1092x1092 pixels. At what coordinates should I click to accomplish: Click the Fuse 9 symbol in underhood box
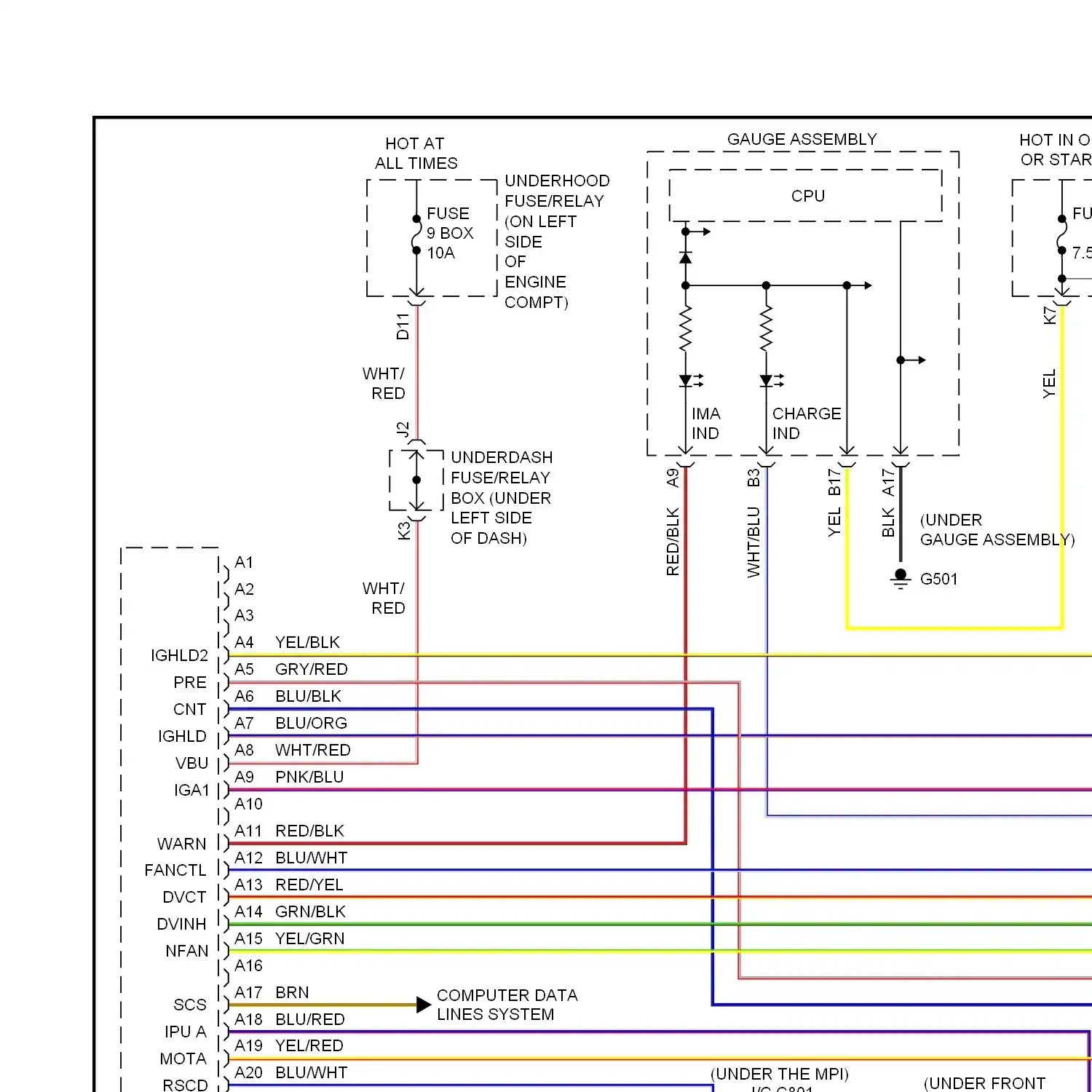pos(416,234)
